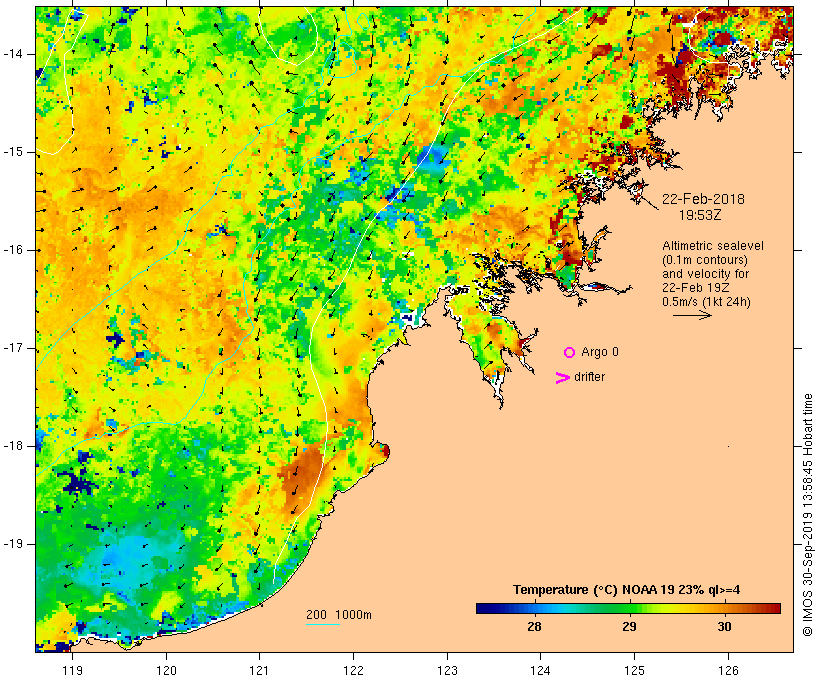Click longitude axis label 120
820x680 pixels.
pos(166,670)
